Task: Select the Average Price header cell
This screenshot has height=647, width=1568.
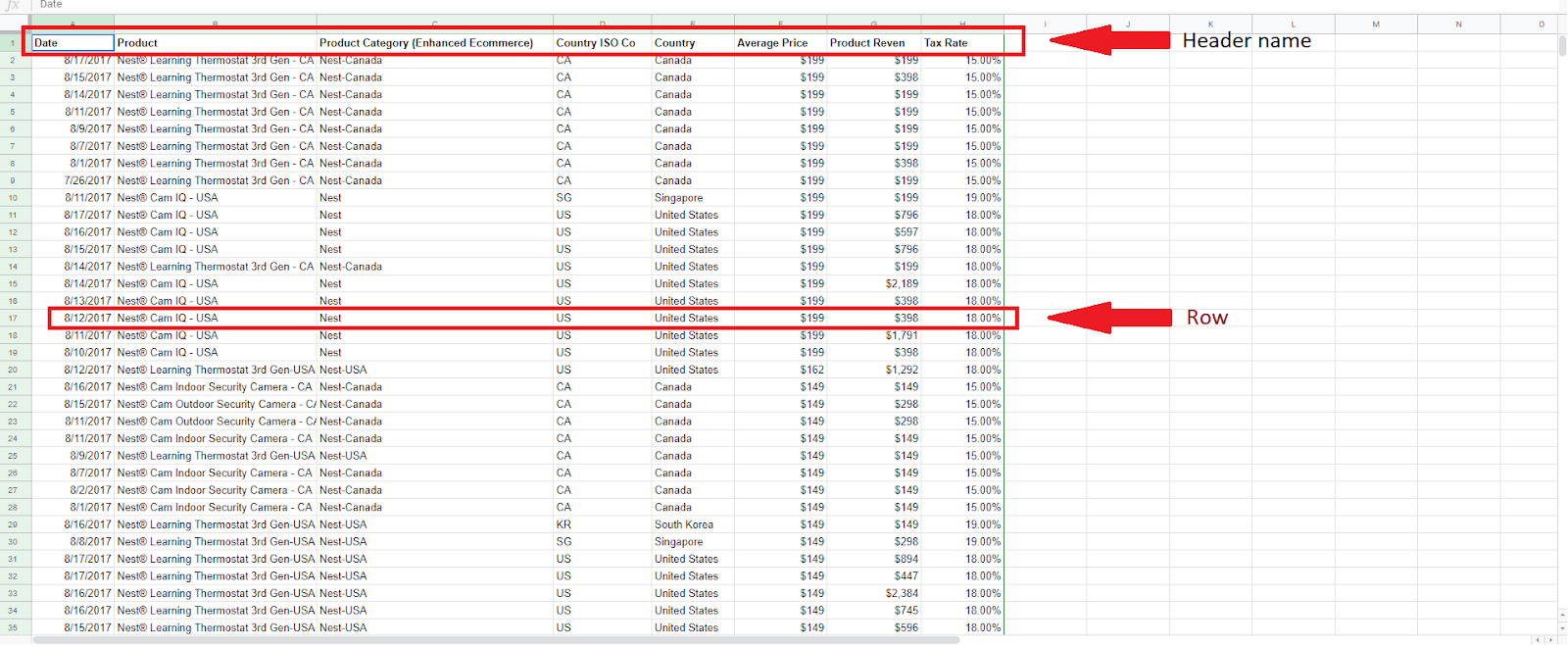Action: tap(780, 43)
